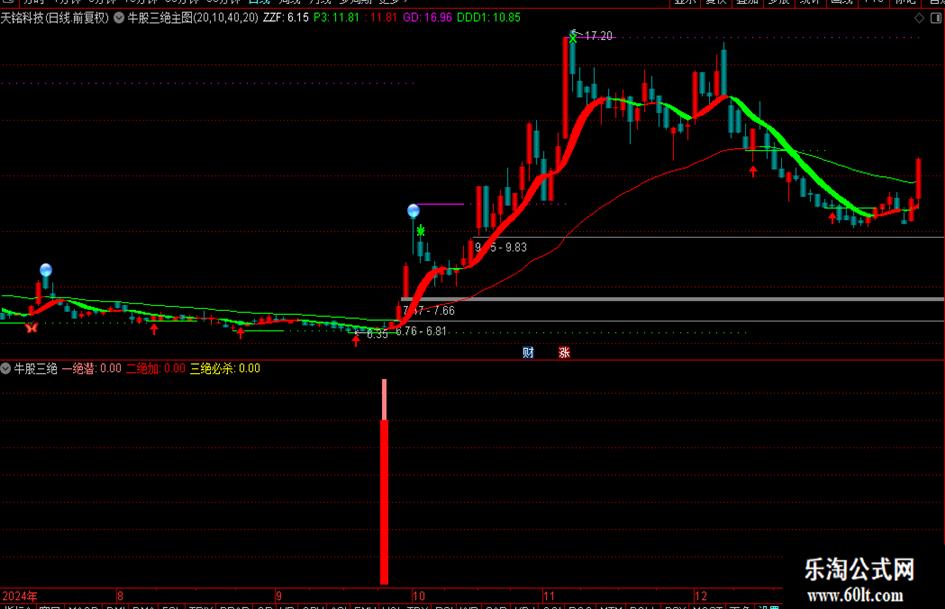The height and width of the screenshot is (609, 945).
Task: Click the ZZF: 6.15 value
Action: click(286, 18)
